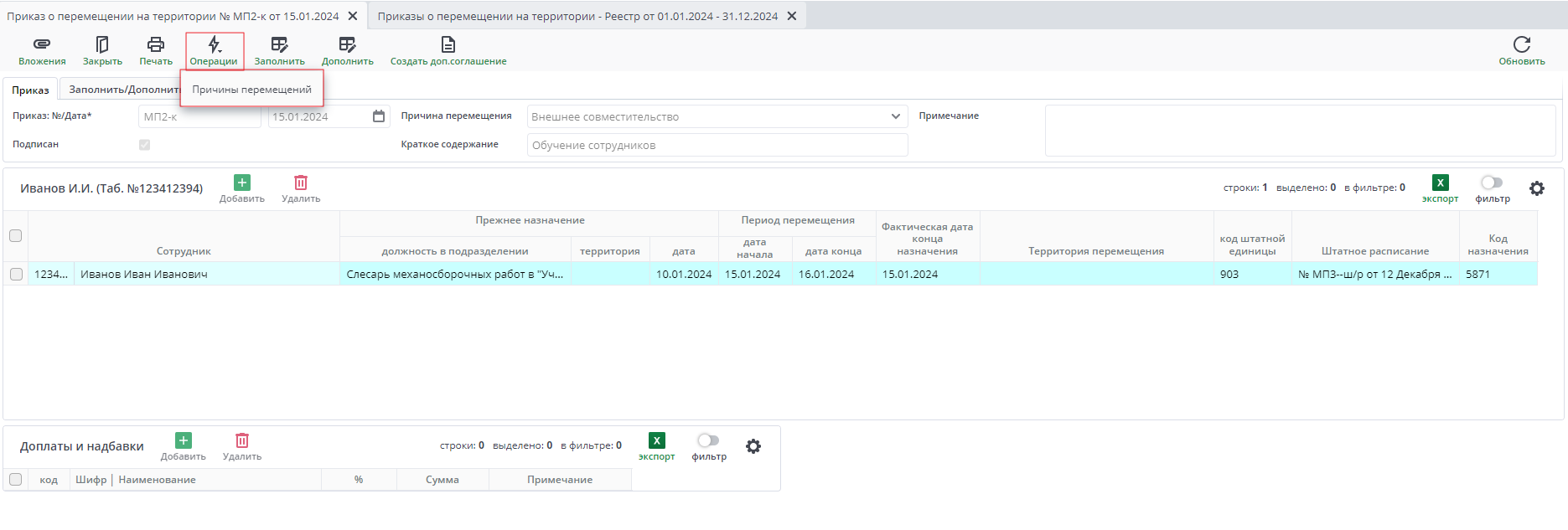The image size is (1568, 530).
Task: Click Создать доп.соглашение document icon
Action: click(448, 45)
